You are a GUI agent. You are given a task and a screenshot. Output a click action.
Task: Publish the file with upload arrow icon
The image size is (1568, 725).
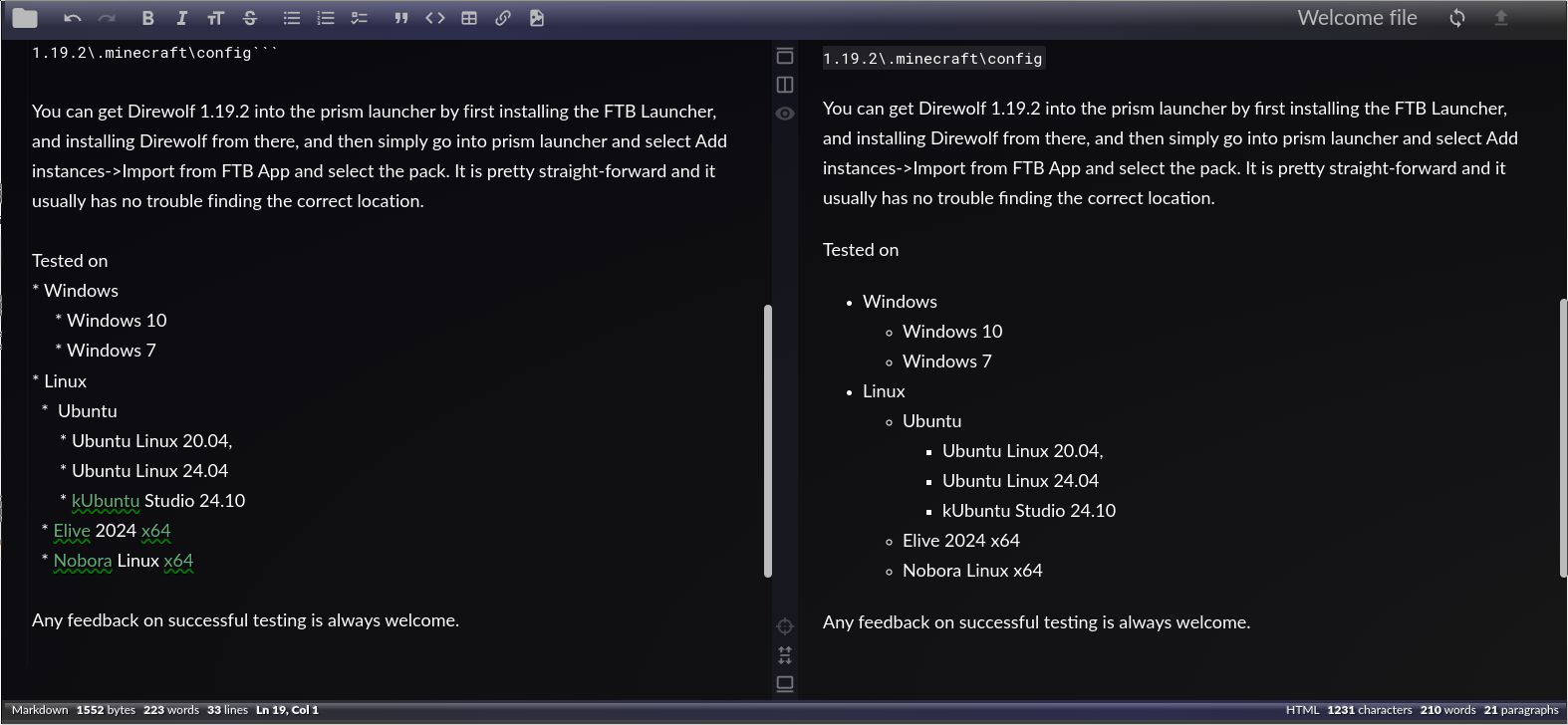click(x=1501, y=18)
